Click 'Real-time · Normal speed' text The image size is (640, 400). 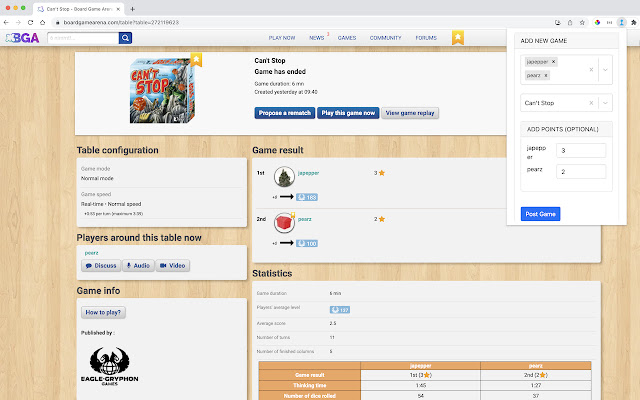(111, 204)
